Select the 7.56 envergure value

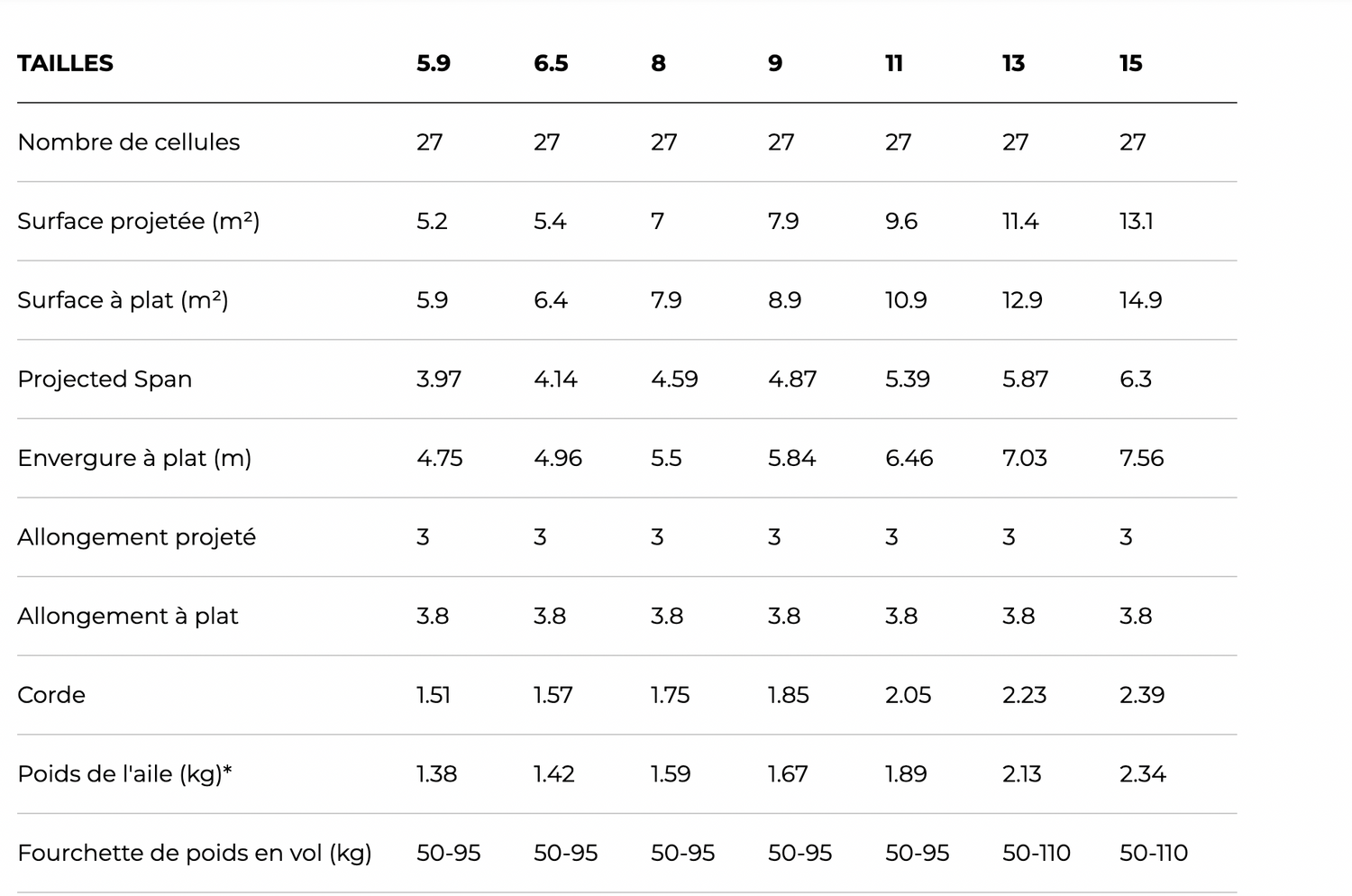point(1141,458)
